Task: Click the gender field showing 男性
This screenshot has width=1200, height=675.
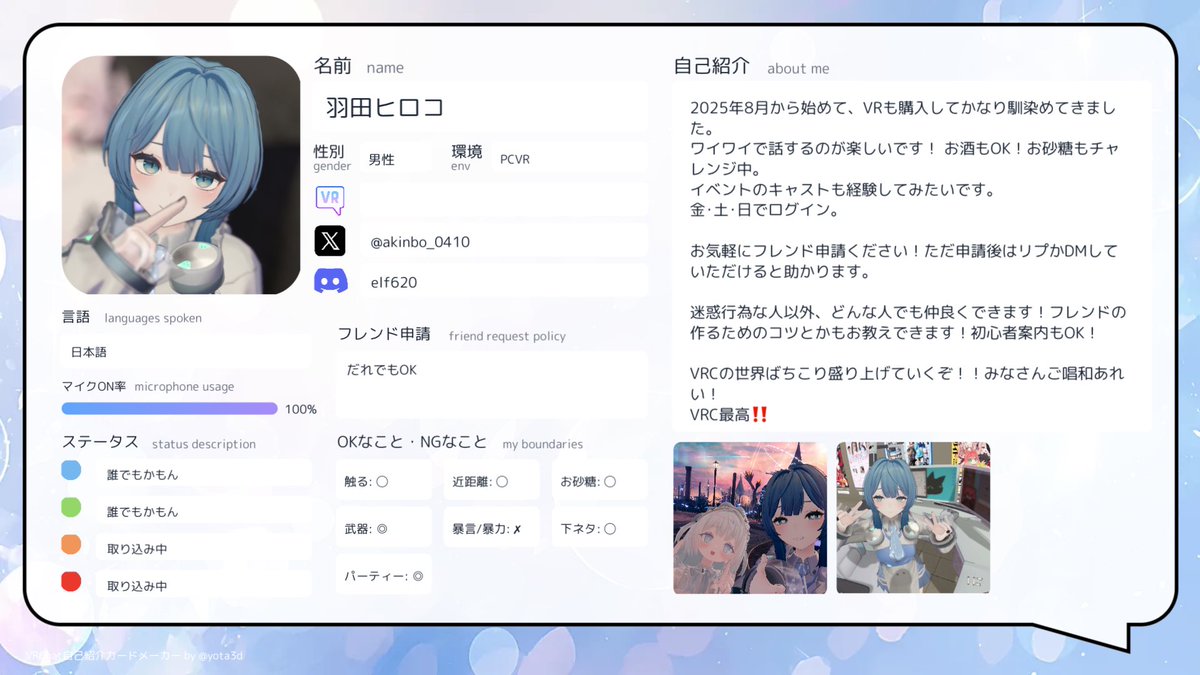Action: click(x=395, y=158)
